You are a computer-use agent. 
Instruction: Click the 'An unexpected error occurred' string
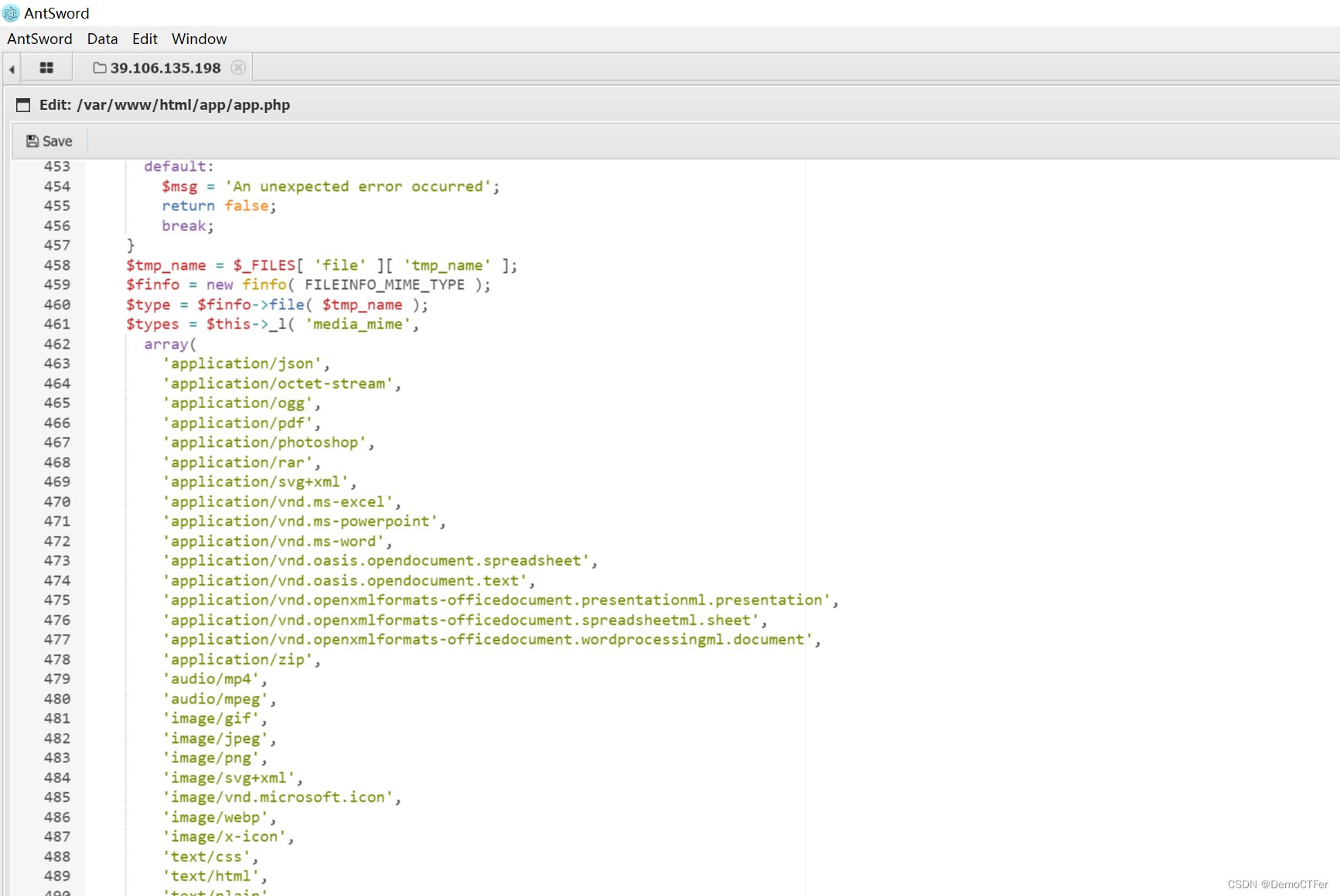357,186
